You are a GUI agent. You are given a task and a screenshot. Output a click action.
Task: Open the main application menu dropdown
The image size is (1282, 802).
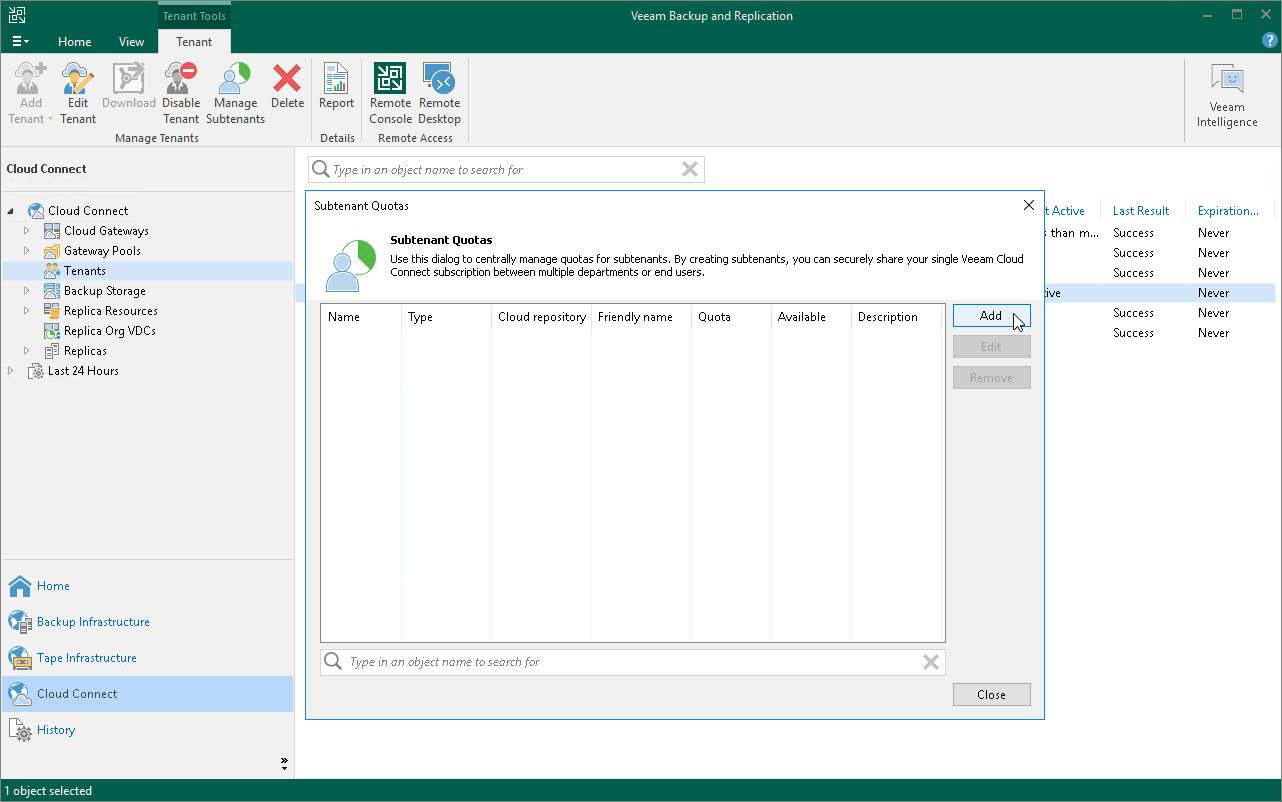point(20,41)
